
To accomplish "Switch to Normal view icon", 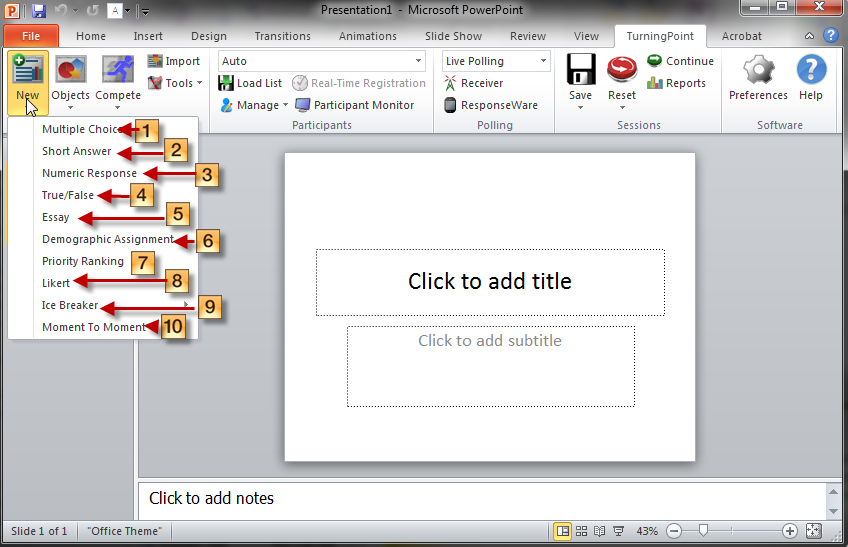I will [563, 531].
